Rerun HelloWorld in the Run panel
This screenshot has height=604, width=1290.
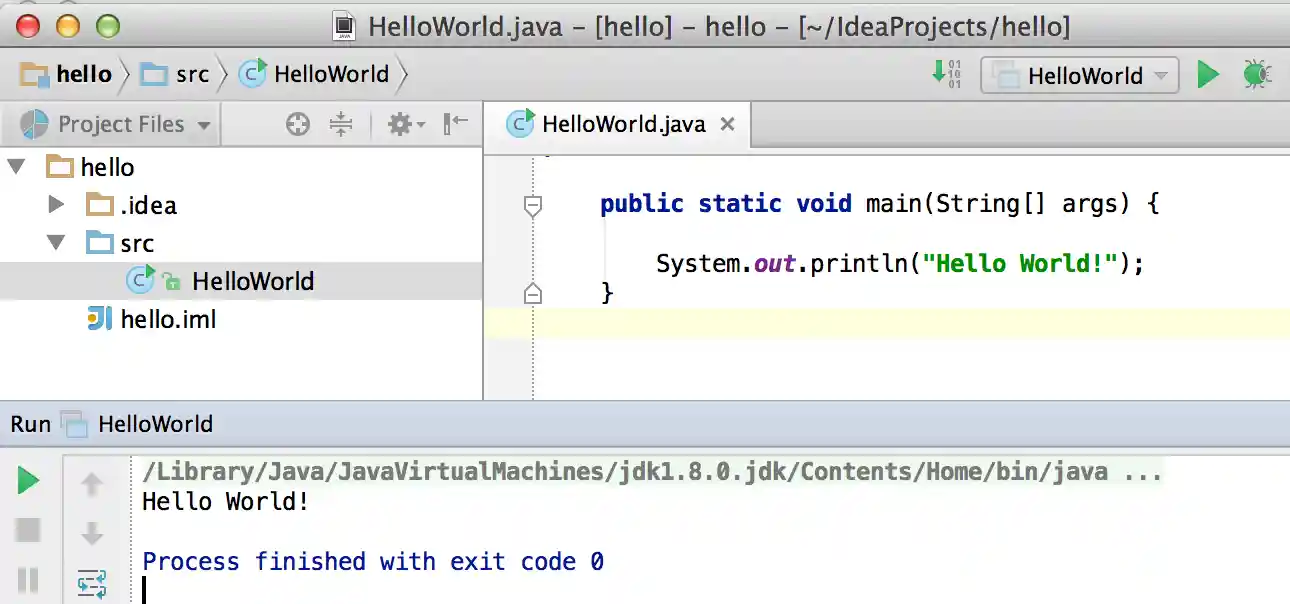(x=28, y=482)
